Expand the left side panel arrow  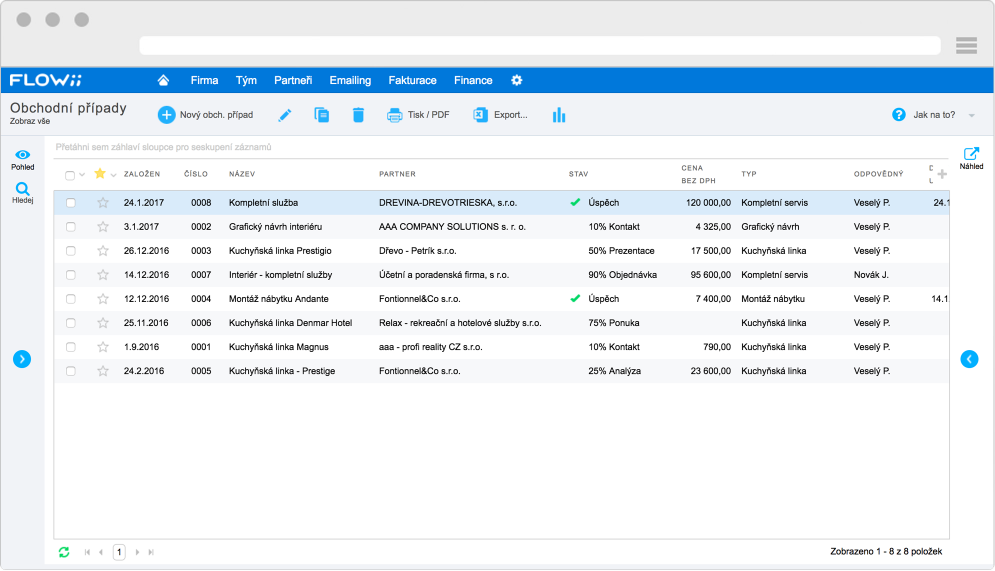(x=22, y=359)
